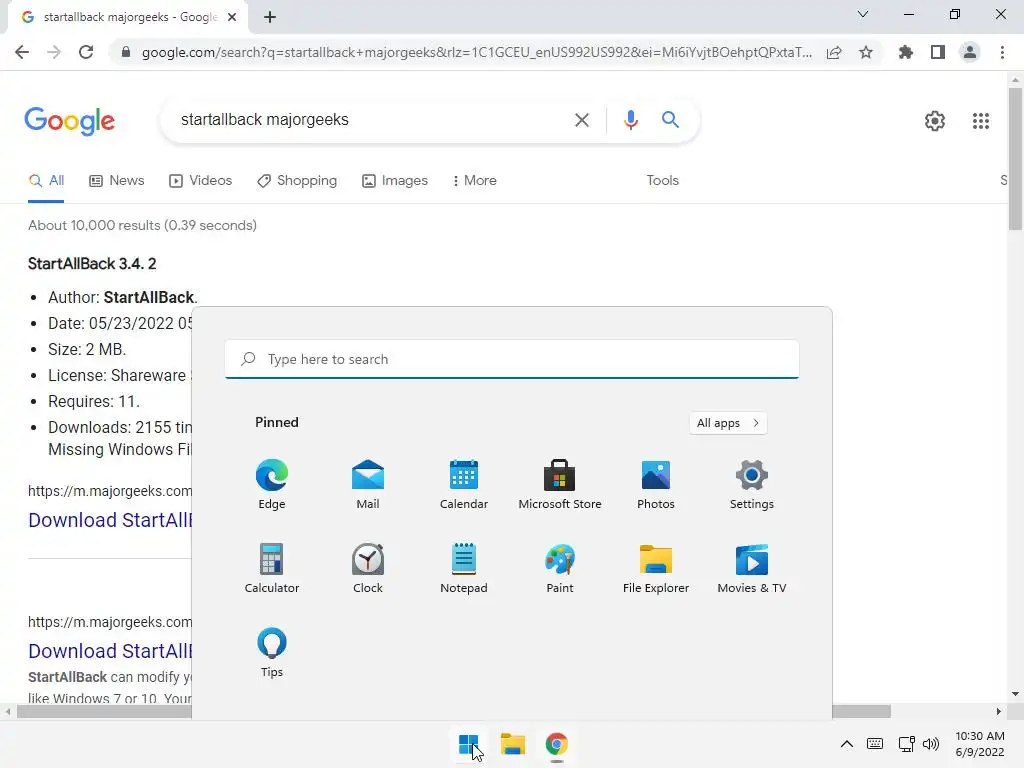Open Chrome extensions puzzle icon

pos(906,52)
